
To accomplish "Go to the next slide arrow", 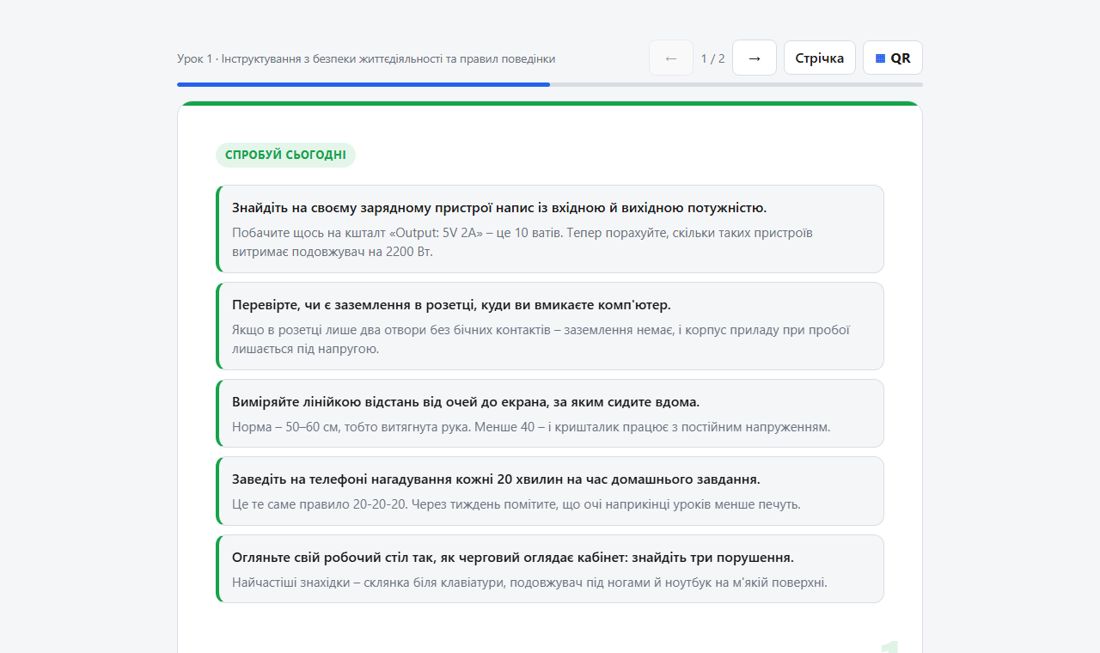I will click(x=754, y=58).
